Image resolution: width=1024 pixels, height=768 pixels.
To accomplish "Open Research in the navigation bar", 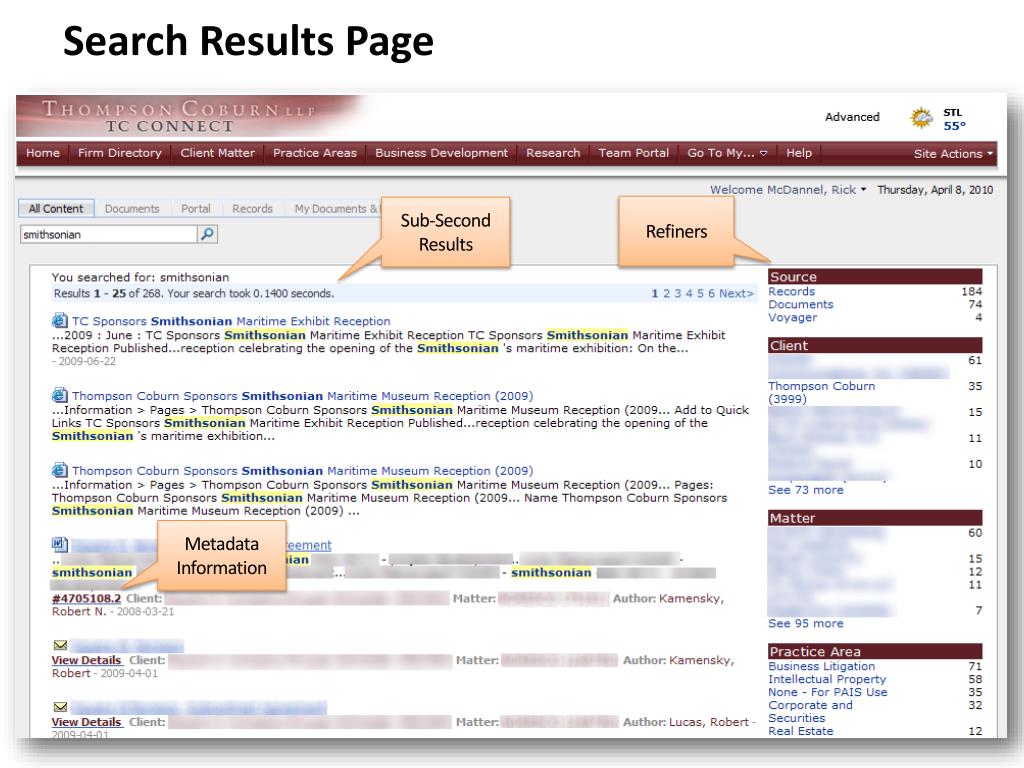I will 553,153.
